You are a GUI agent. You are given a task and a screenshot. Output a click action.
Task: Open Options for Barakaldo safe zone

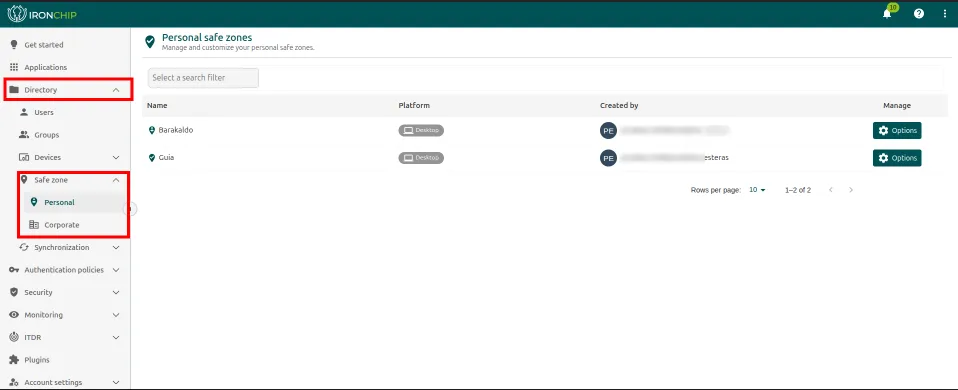click(x=897, y=130)
